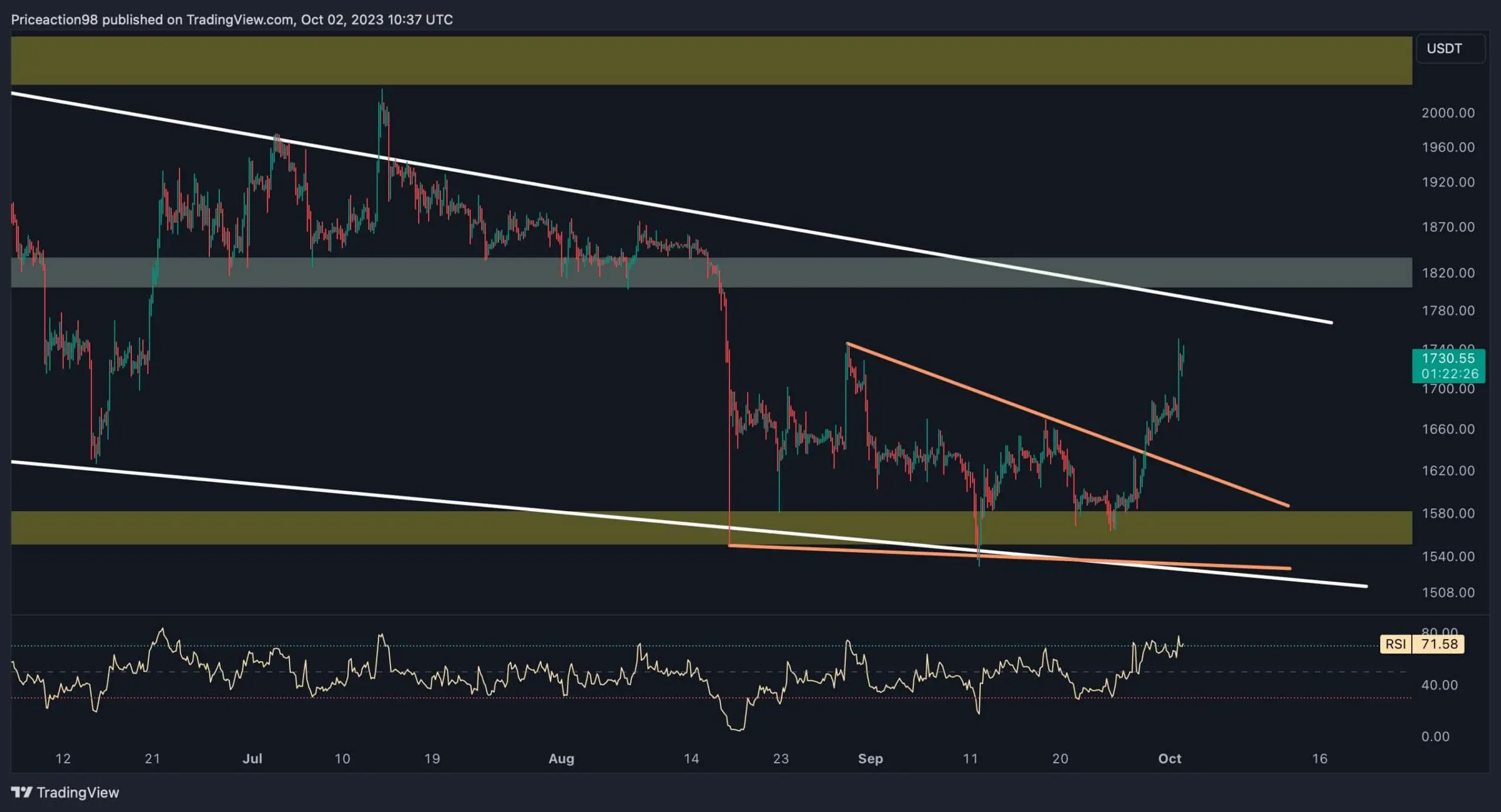Click the Sep label on time axis
1501x812 pixels.
(x=871, y=758)
